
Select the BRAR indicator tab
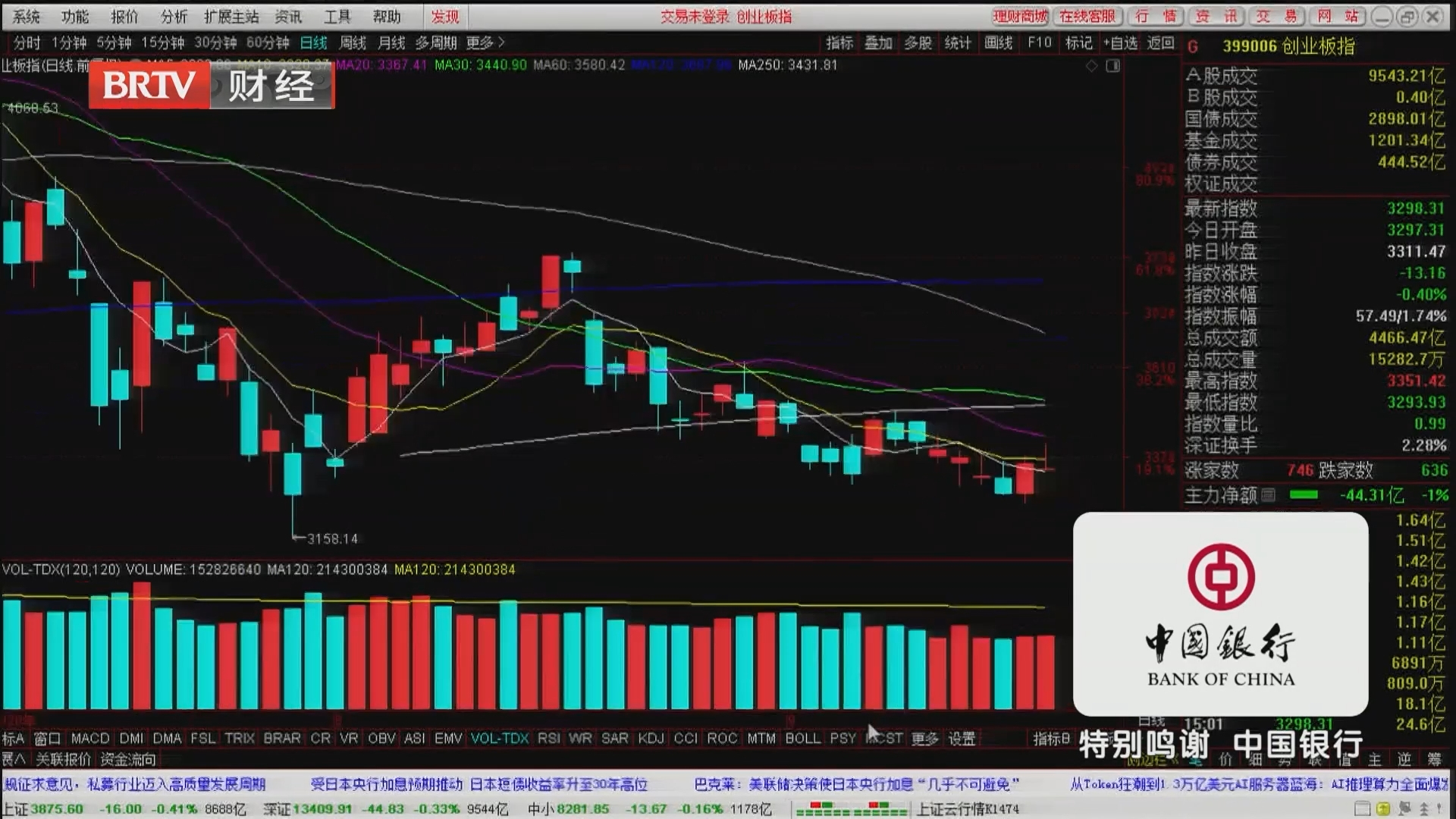coord(282,738)
